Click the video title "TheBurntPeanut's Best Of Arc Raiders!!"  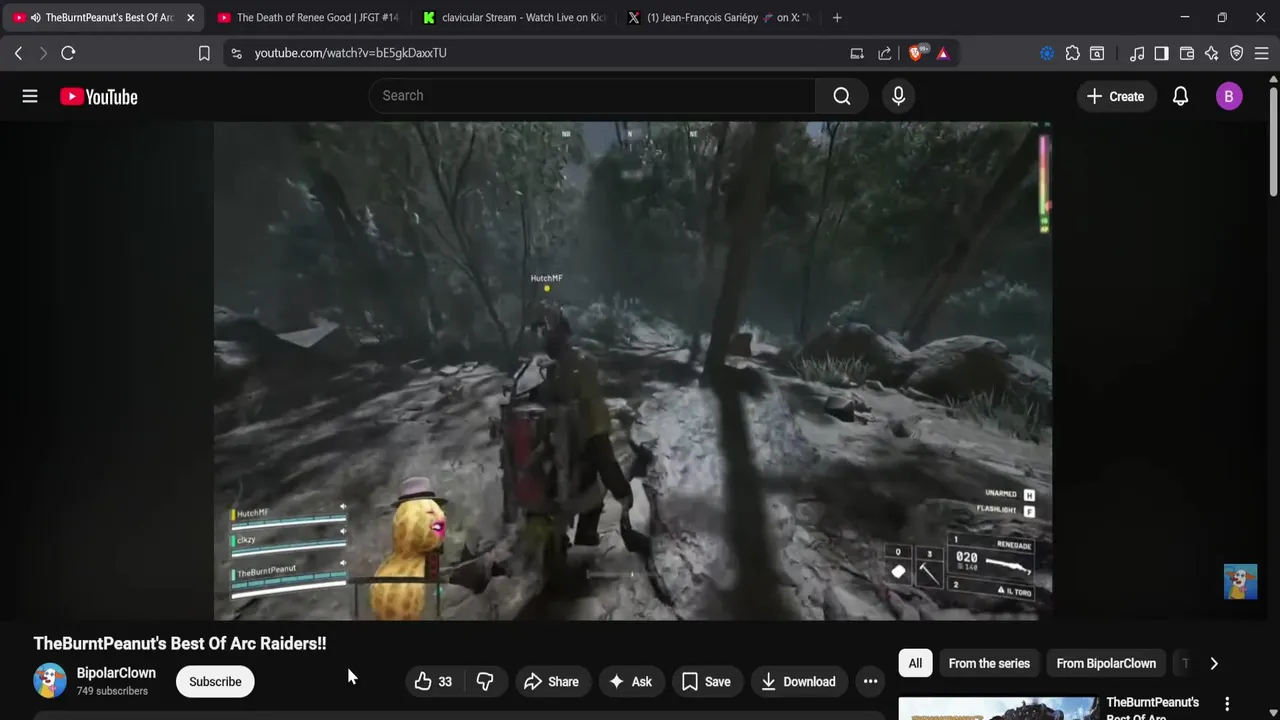click(x=180, y=643)
